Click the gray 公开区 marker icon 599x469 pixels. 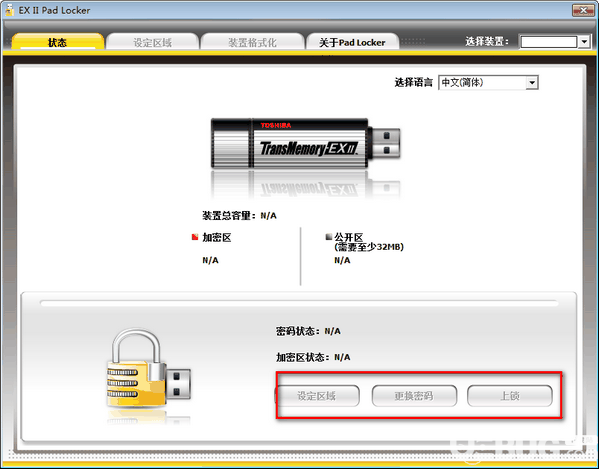[329, 237]
